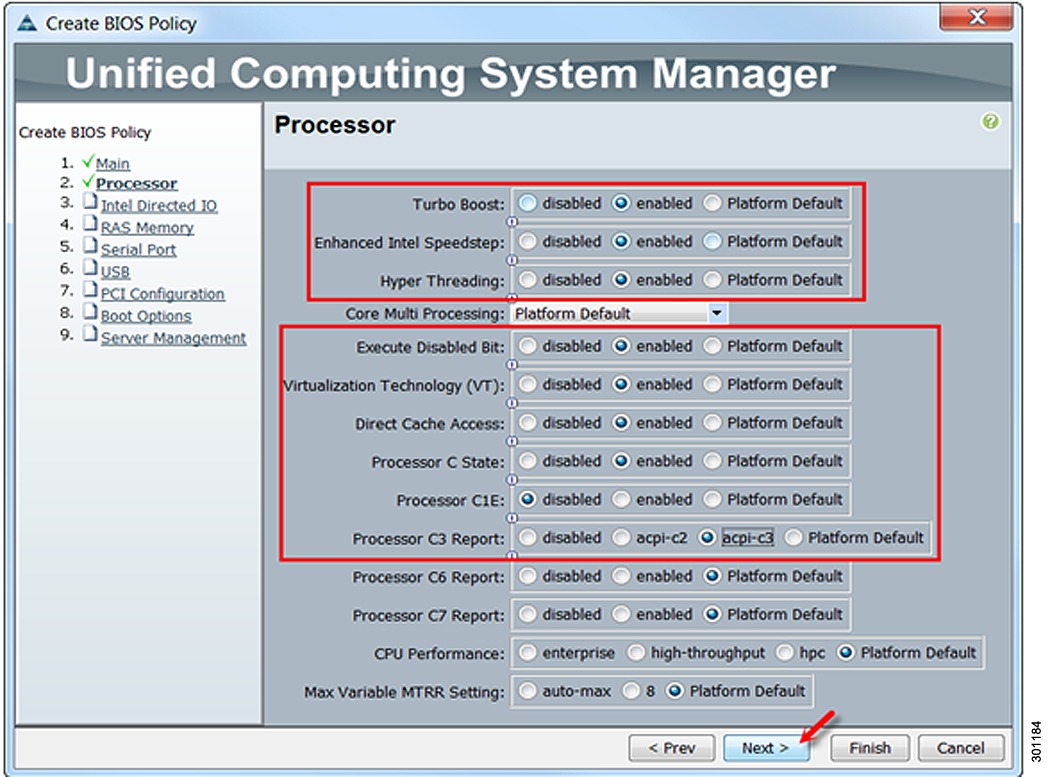1050x777 pixels.
Task: Click the page icon beside Boot Options
Action: click(90, 312)
